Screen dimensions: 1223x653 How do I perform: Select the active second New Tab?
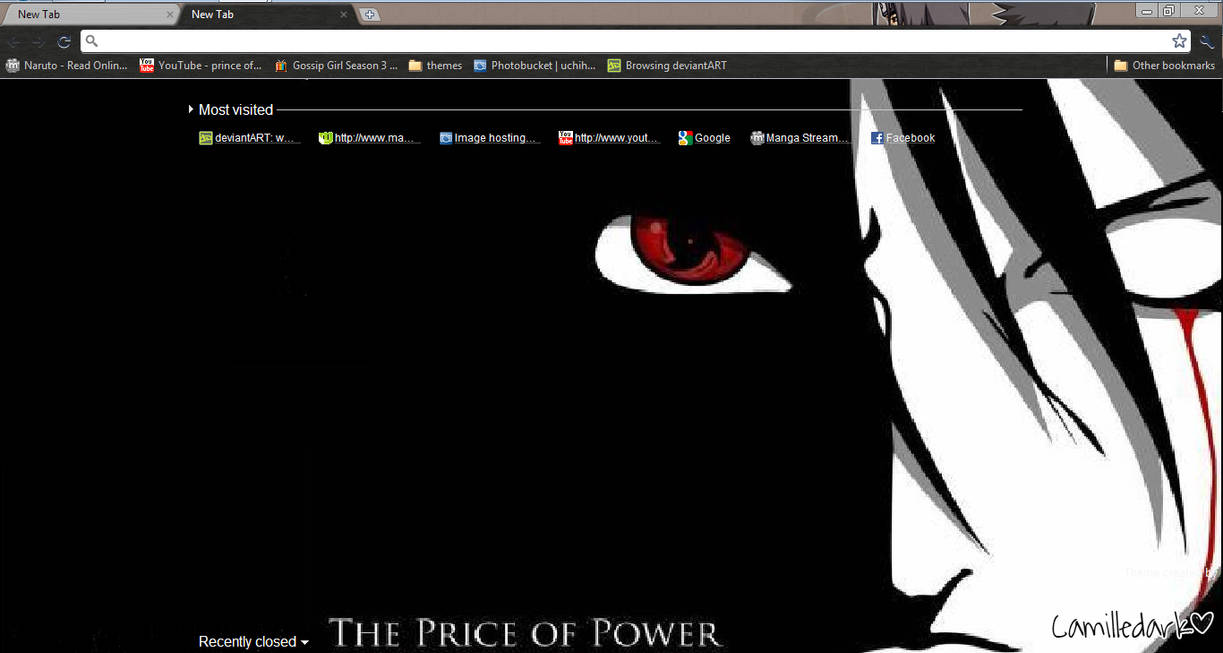point(266,15)
